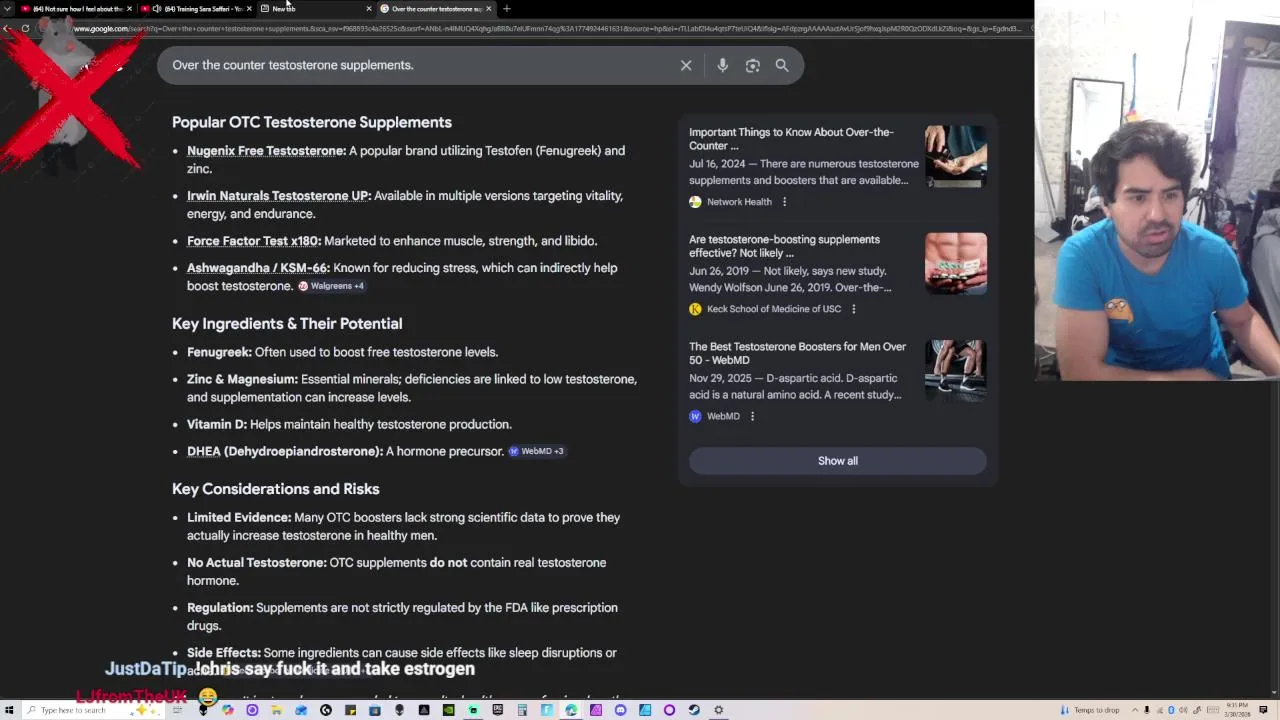Viewport: 1280px width, 720px height.
Task: Open 'Important Things to Know About Over-the-Counter' article
Action: coord(791,139)
